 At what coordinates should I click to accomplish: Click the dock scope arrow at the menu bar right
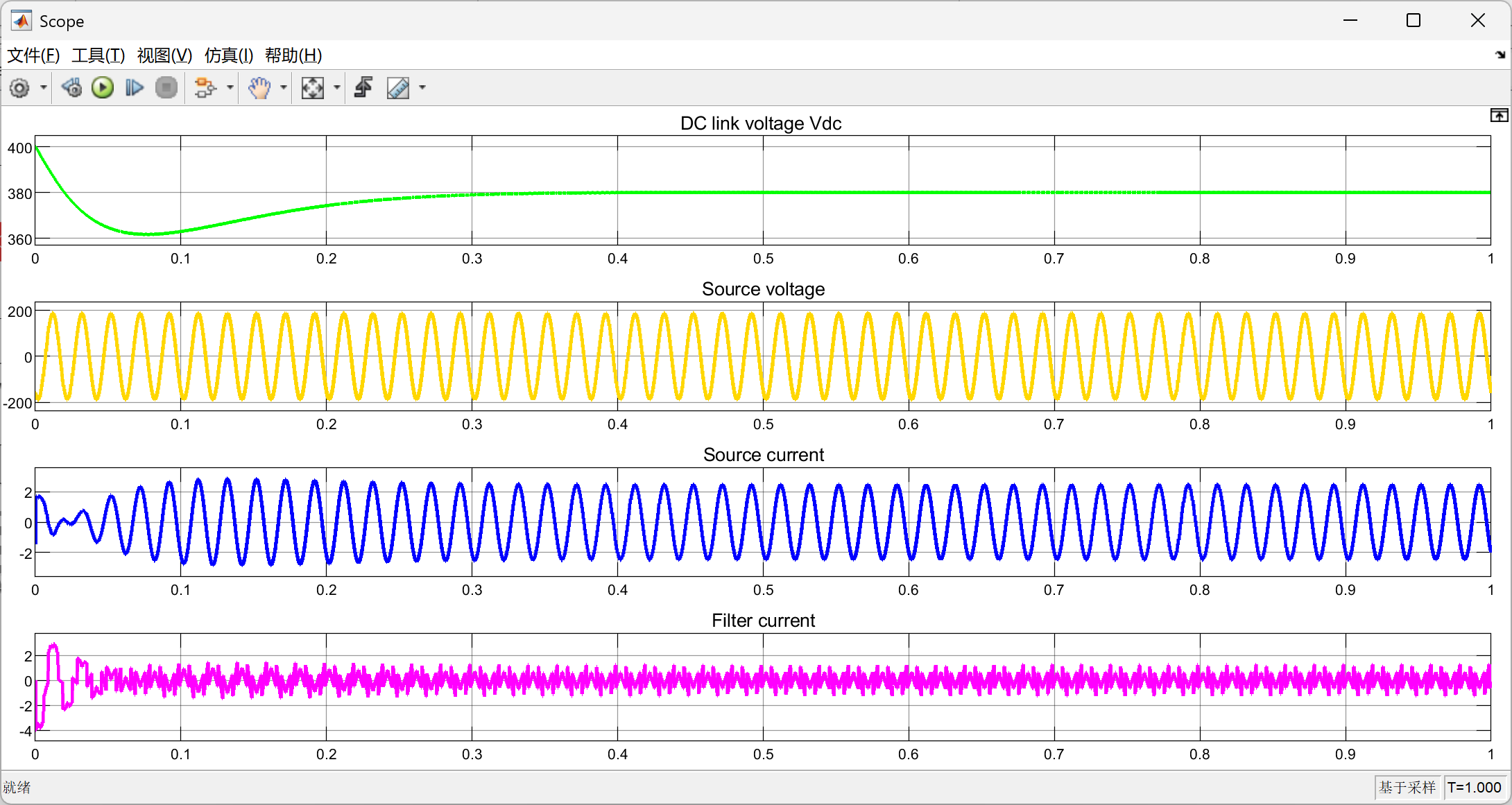point(1500,55)
